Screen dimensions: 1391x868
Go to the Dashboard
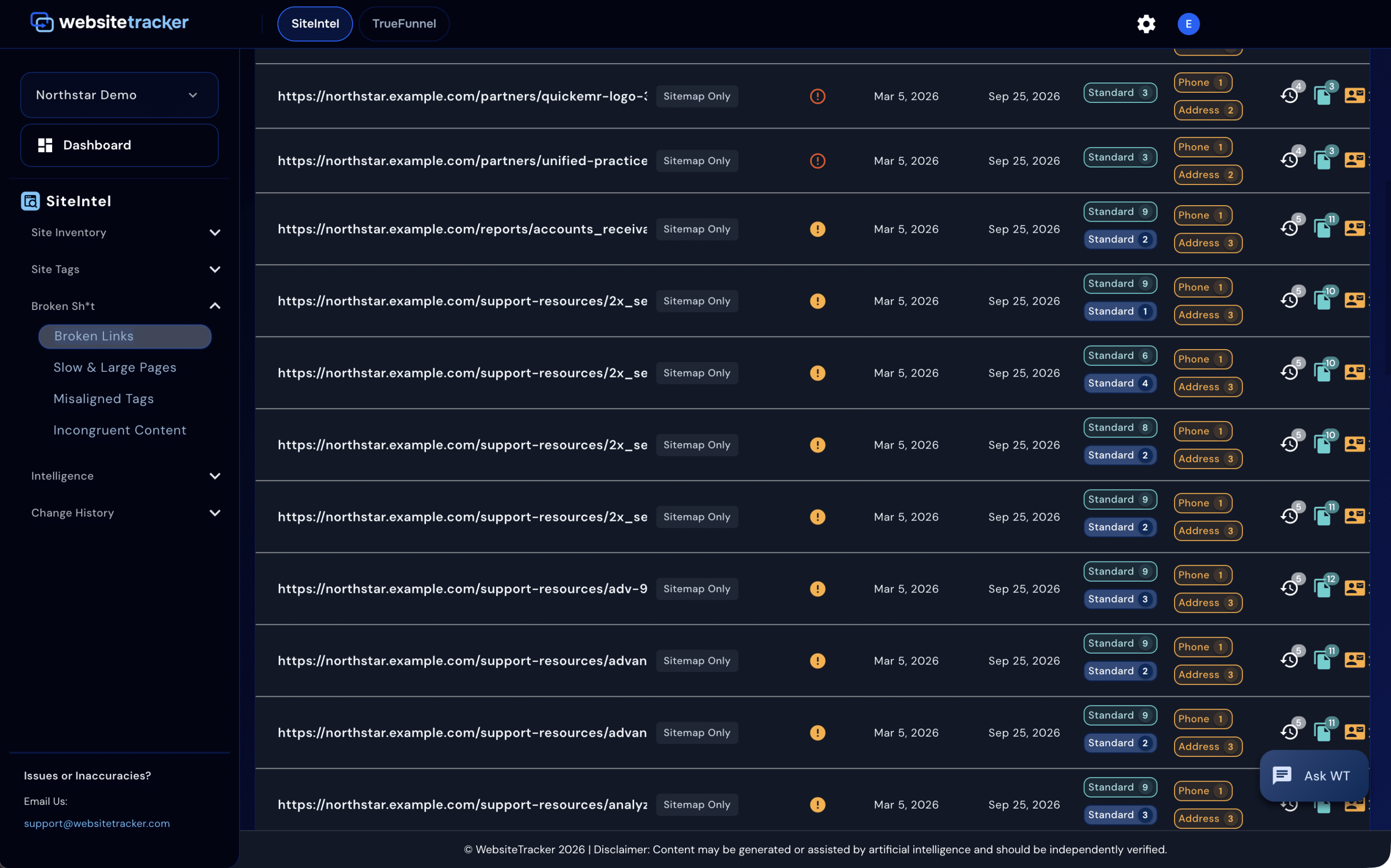pos(119,145)
